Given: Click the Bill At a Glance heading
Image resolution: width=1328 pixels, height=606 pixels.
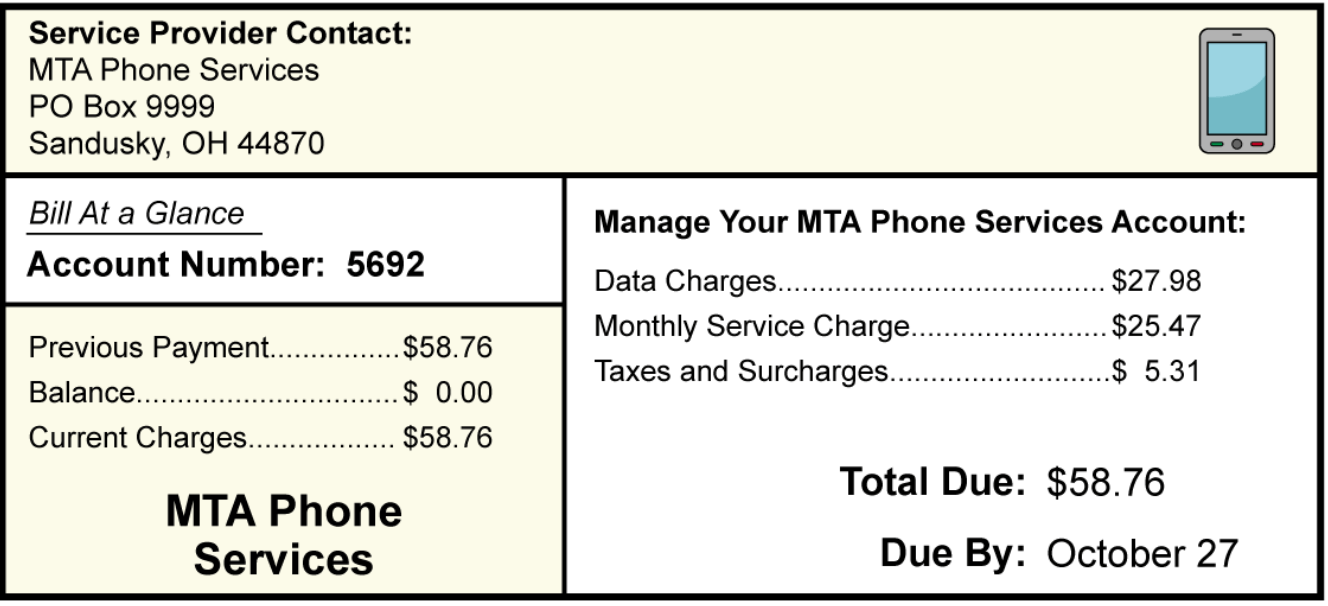Looking at the screenshot, I should point(136,213).
